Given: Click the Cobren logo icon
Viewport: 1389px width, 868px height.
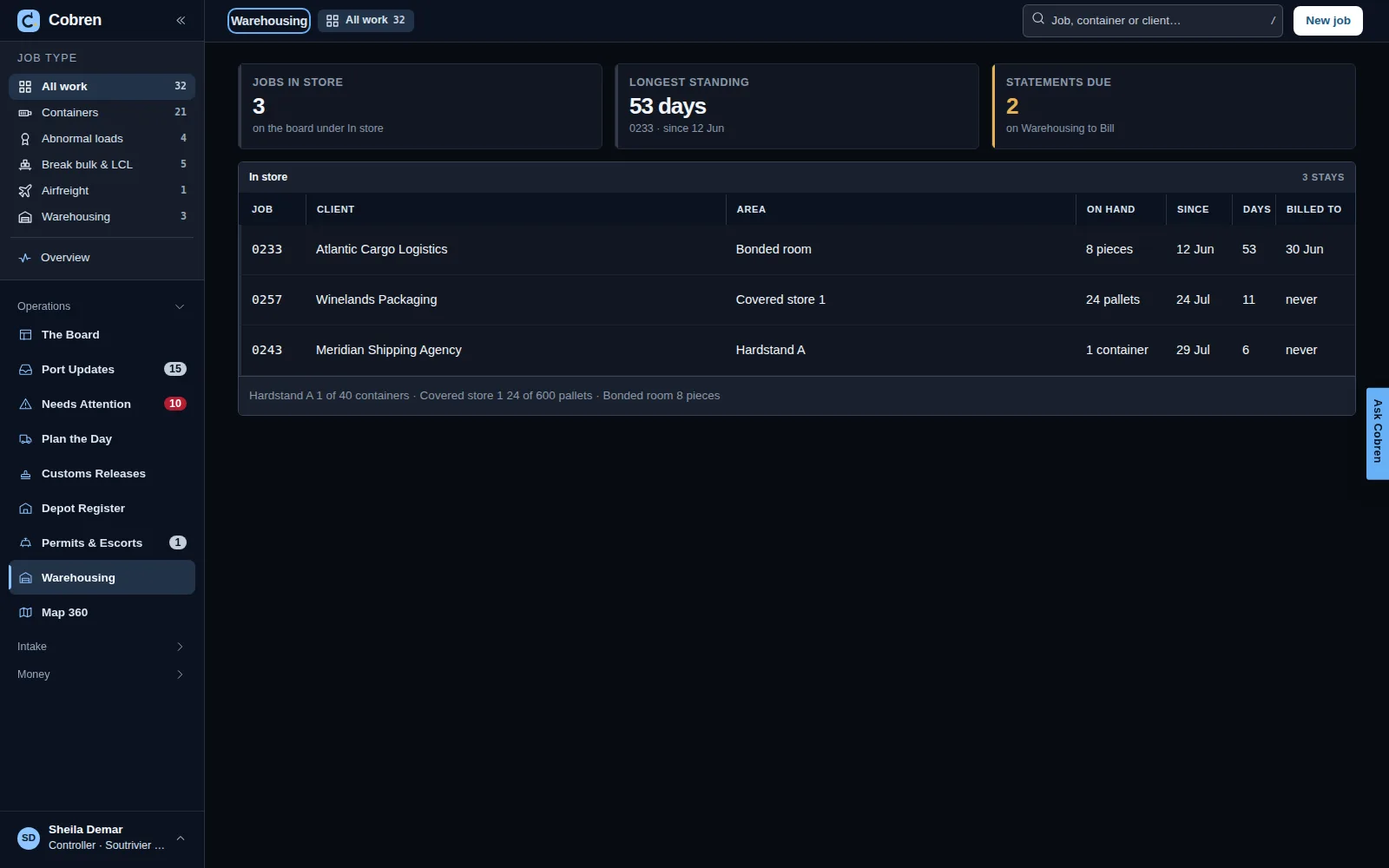Looking at the screenshot, I should tap(29, 20).
